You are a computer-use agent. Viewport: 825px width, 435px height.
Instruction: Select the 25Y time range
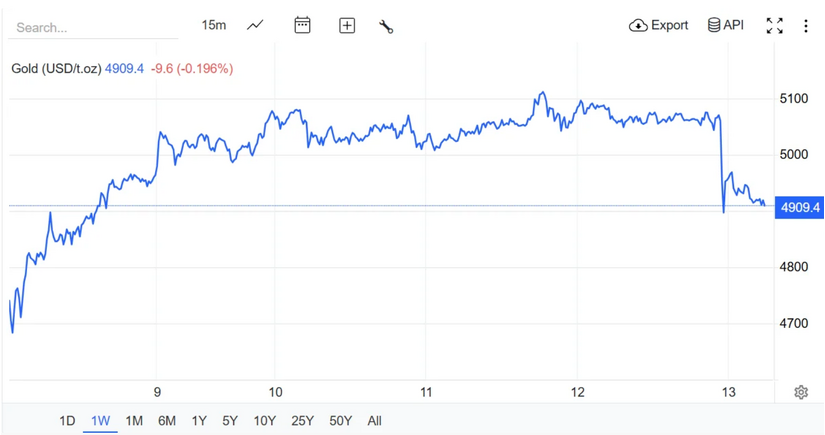302,421
